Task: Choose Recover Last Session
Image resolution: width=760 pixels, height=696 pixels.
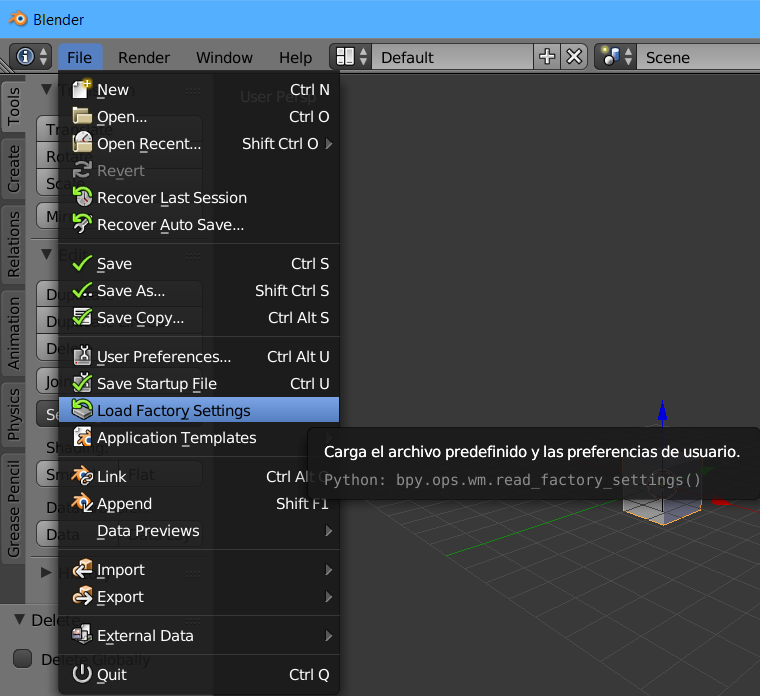Action: pos(199,198)
